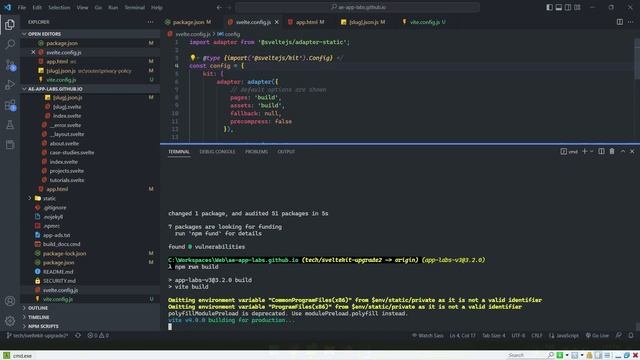This screenshot has height=360, width=640.
Task: Open the Terminal menu
Action: click(135, 7)
